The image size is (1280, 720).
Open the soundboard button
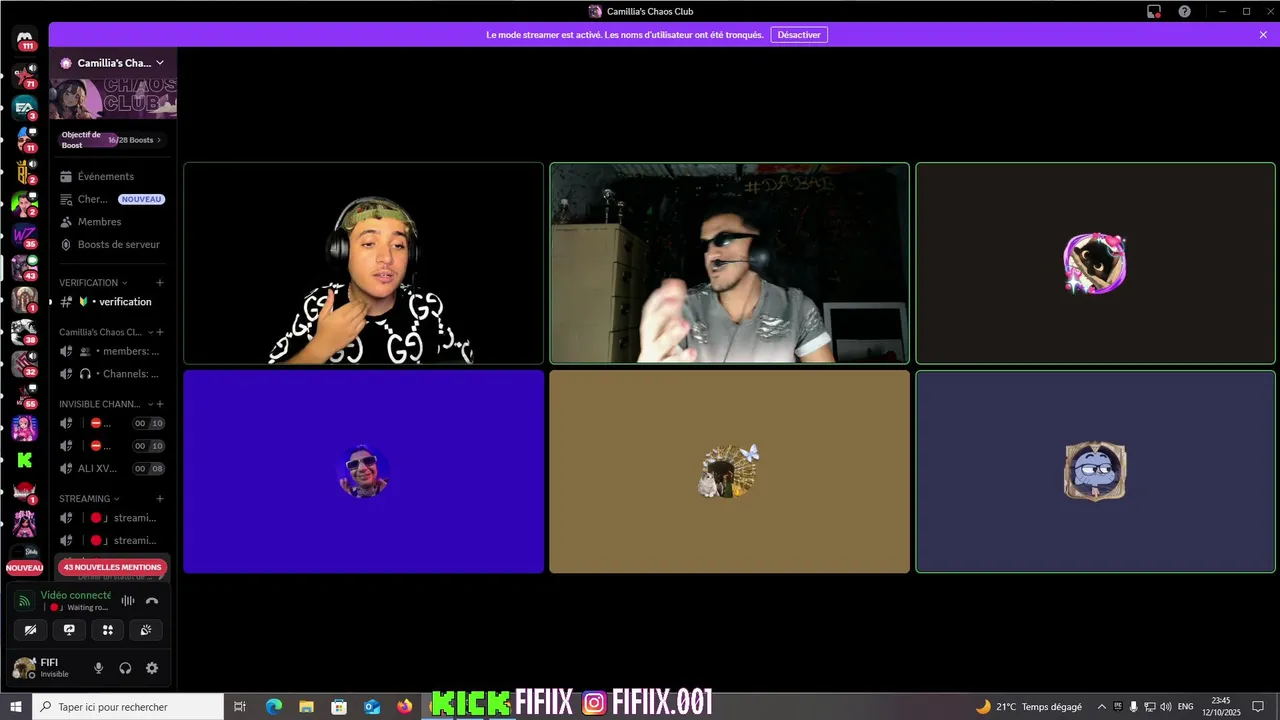click(x=146, y=630)
